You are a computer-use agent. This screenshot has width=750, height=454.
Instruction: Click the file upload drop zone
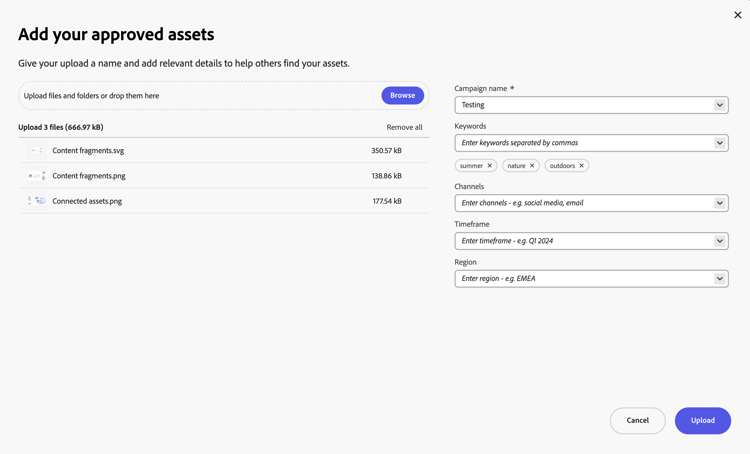pos(224,95)
